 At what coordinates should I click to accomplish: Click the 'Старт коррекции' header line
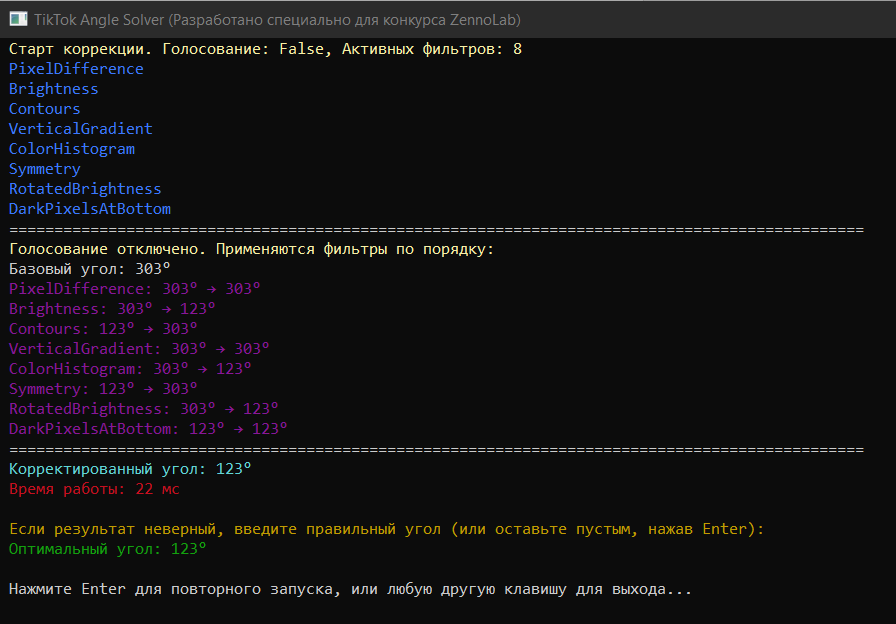tap(265, 49)
